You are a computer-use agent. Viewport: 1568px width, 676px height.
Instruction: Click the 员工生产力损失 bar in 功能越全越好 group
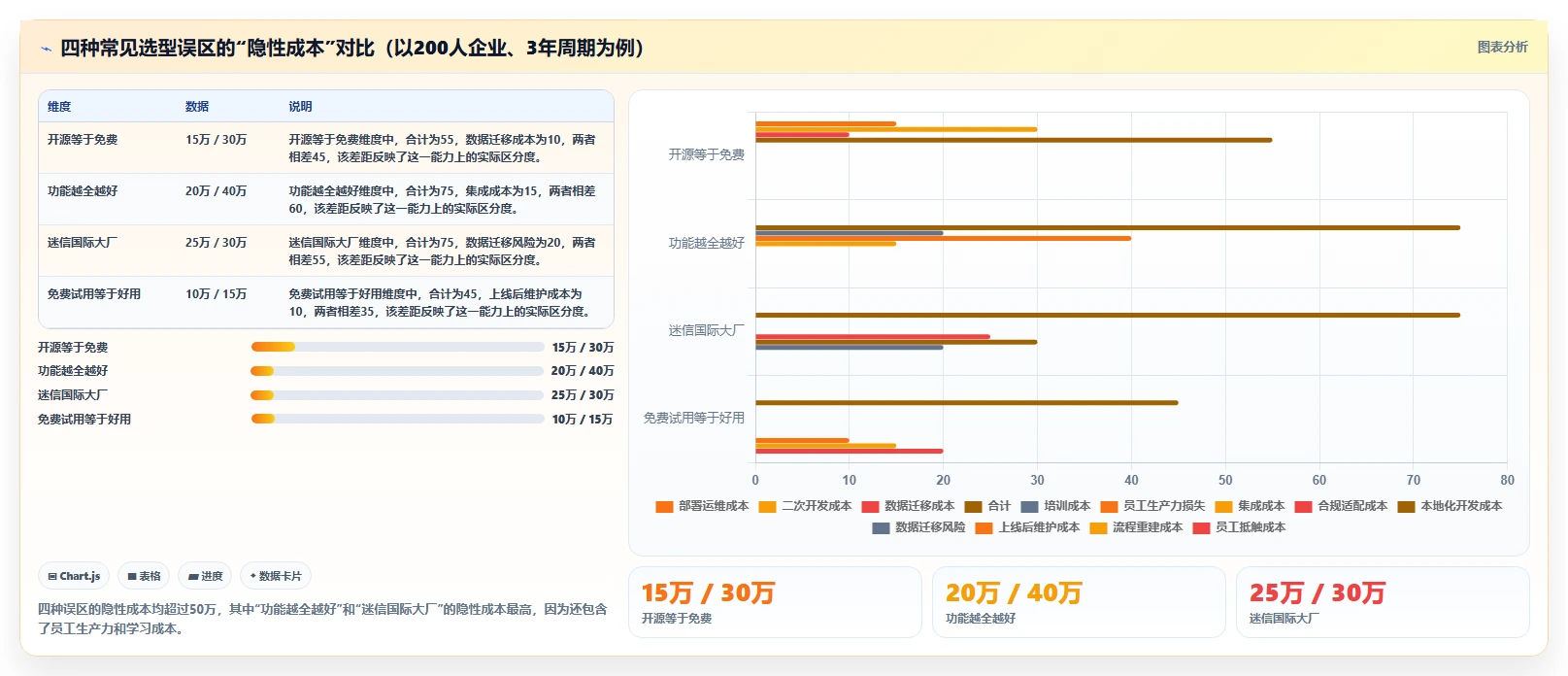coord(944,238)
